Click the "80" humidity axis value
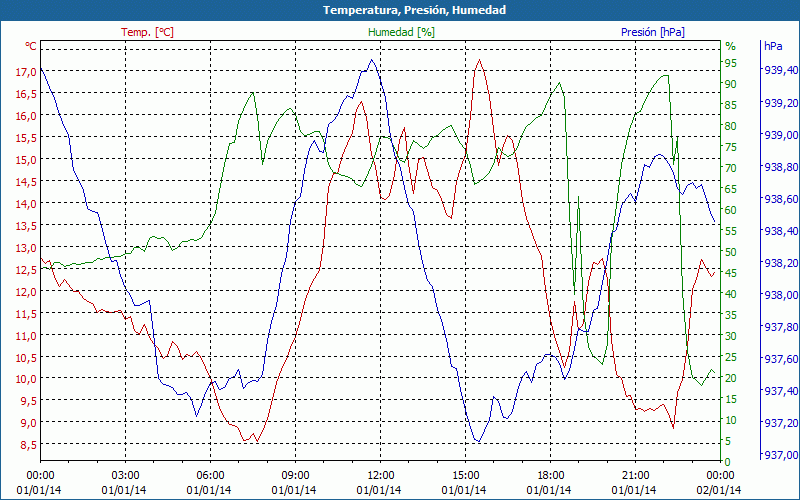Image resolution: width=800 pixels, height=500 pixels. (731, 126)
